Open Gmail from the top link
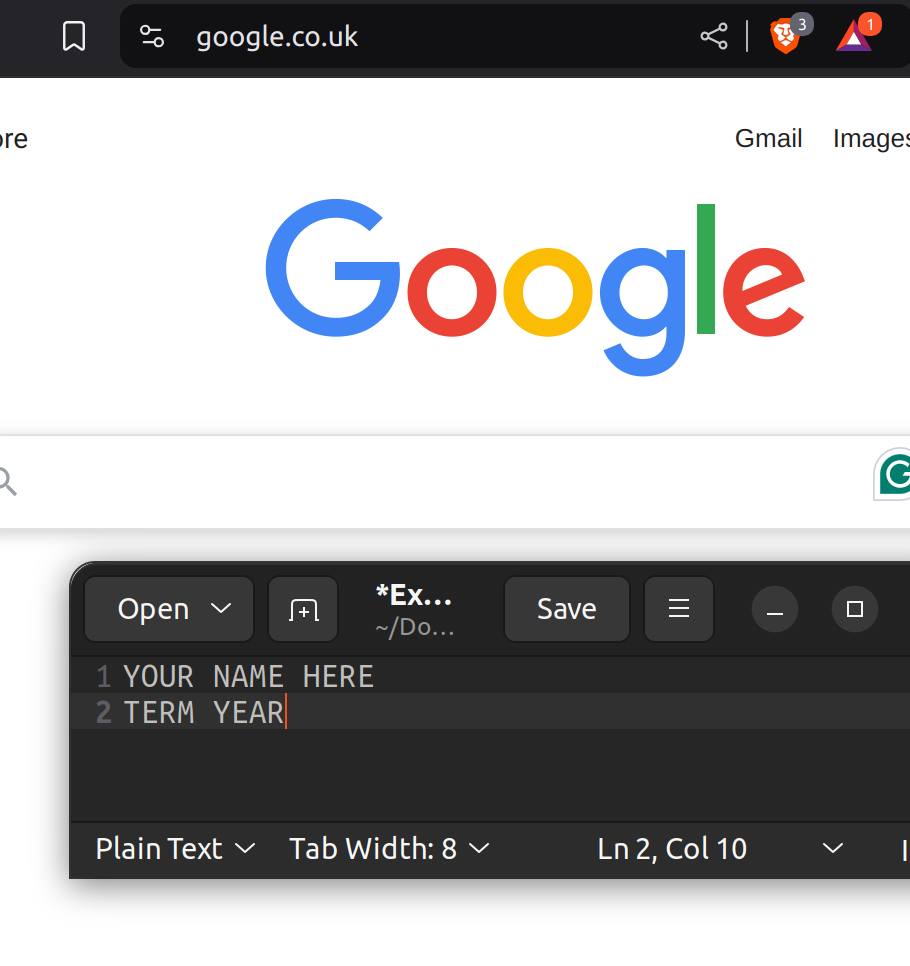The height and width of the screenshot is (966, 910). [768, 139]
